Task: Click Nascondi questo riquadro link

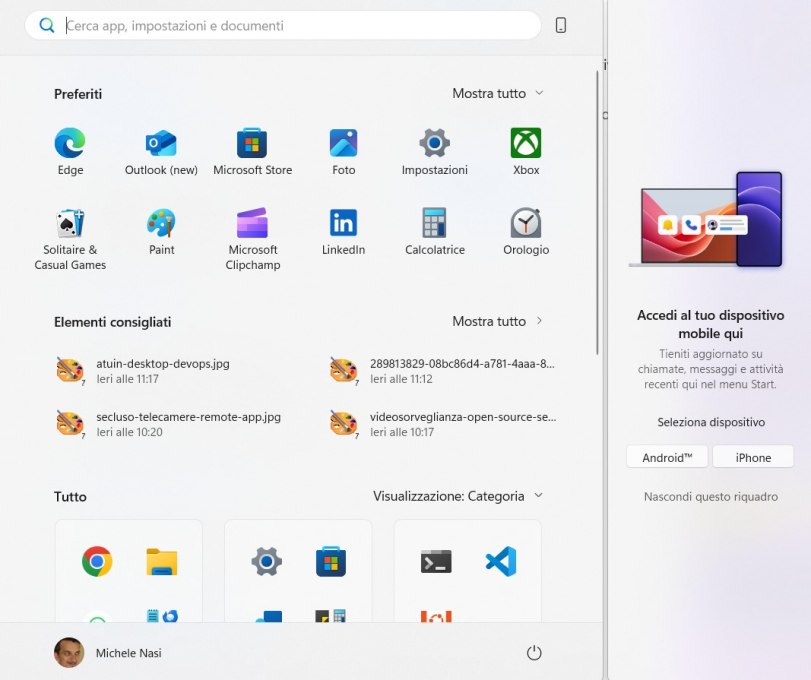Action: [x=710, y=497]
